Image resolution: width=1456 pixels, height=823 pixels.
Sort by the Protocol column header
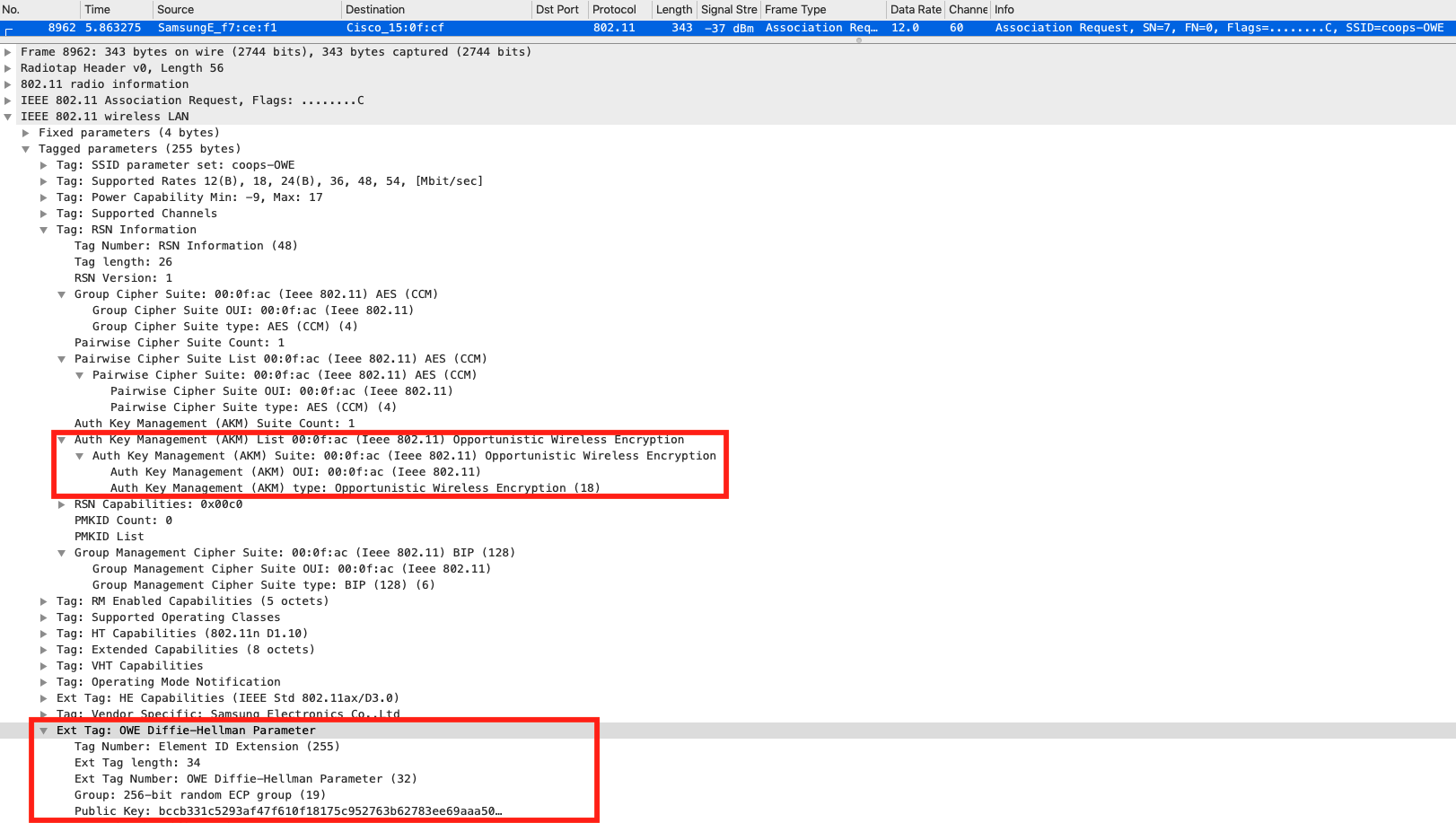(x=614, y=9)
